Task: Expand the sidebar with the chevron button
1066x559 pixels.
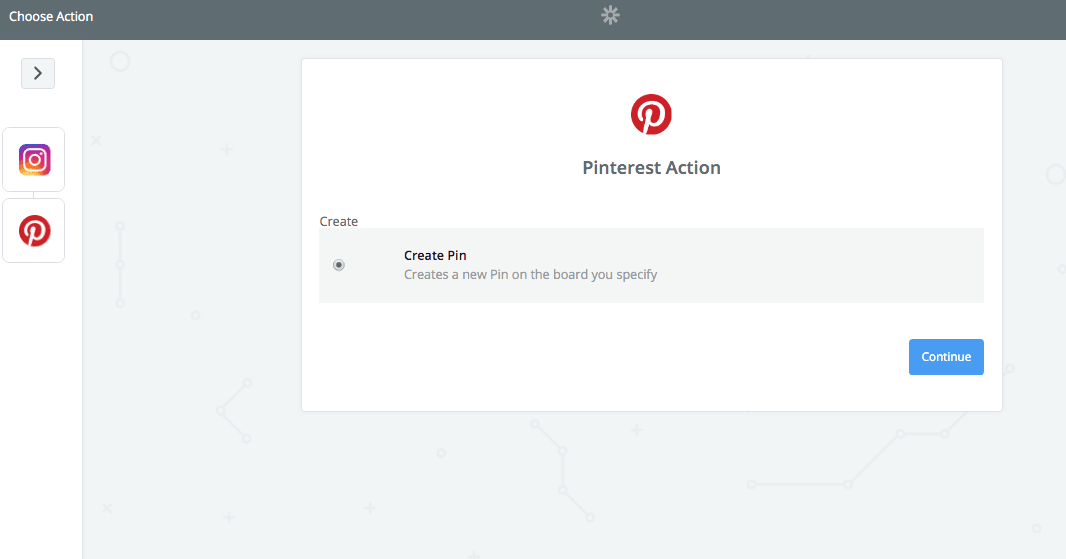Action: click(38, 73)
